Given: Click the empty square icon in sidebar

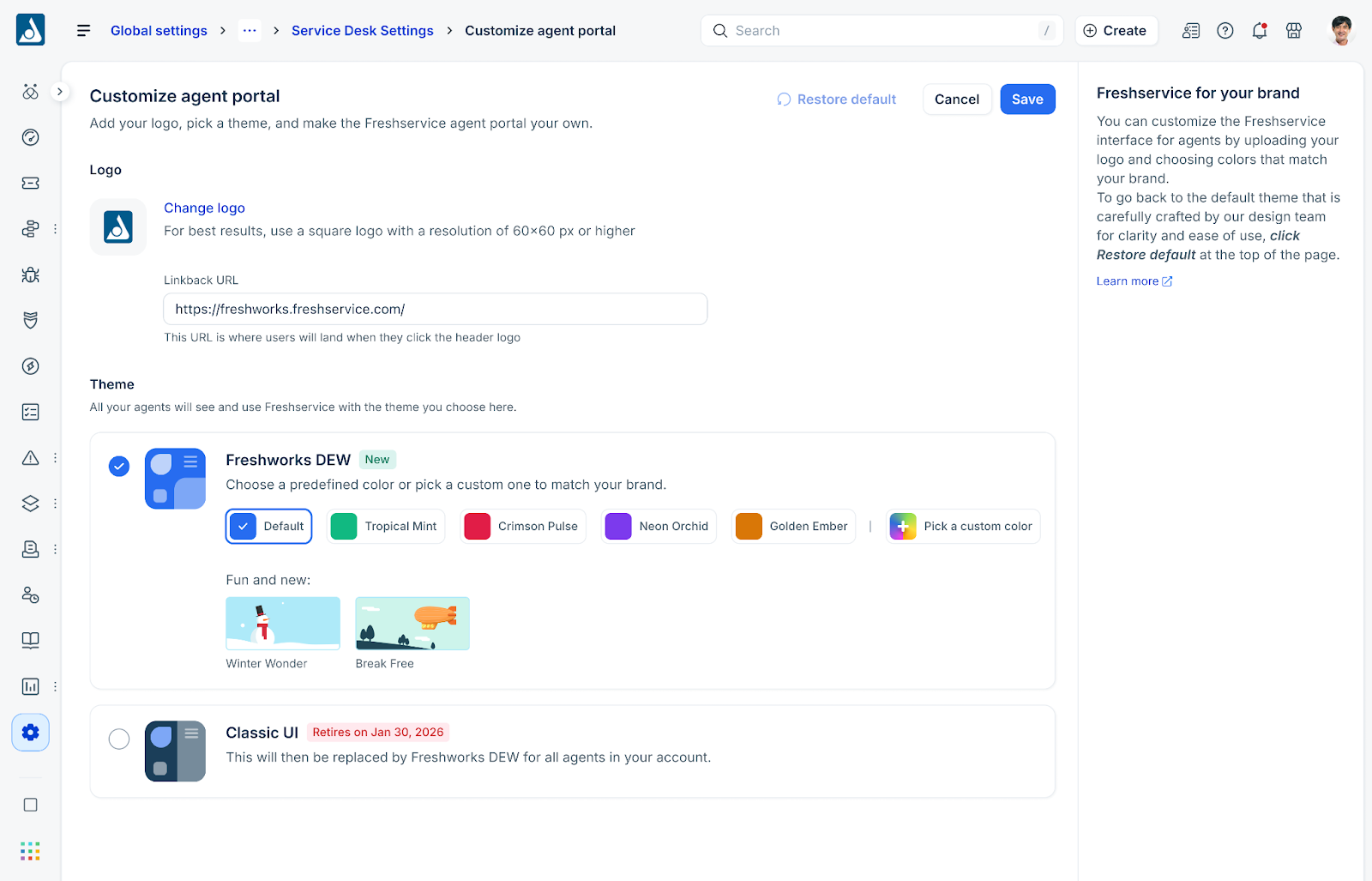Looking at the screenshot, I should coord(30,805).
